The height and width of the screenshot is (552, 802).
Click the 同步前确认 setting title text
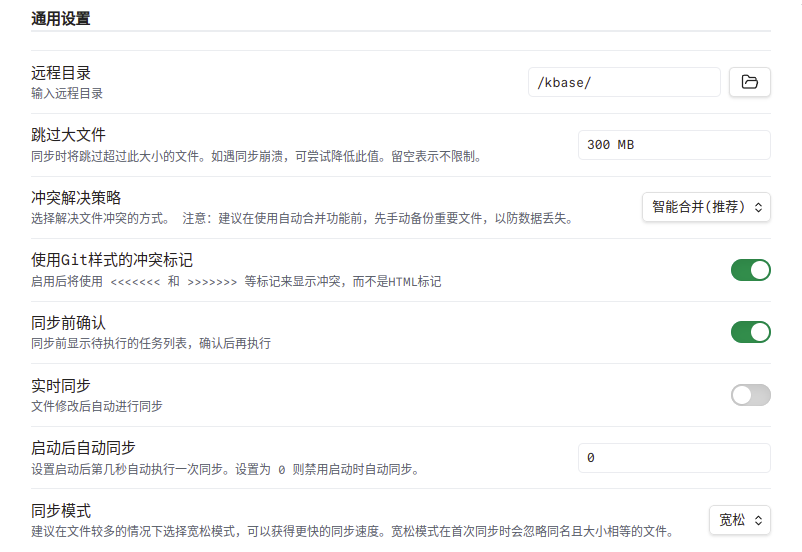pos(68,323)
